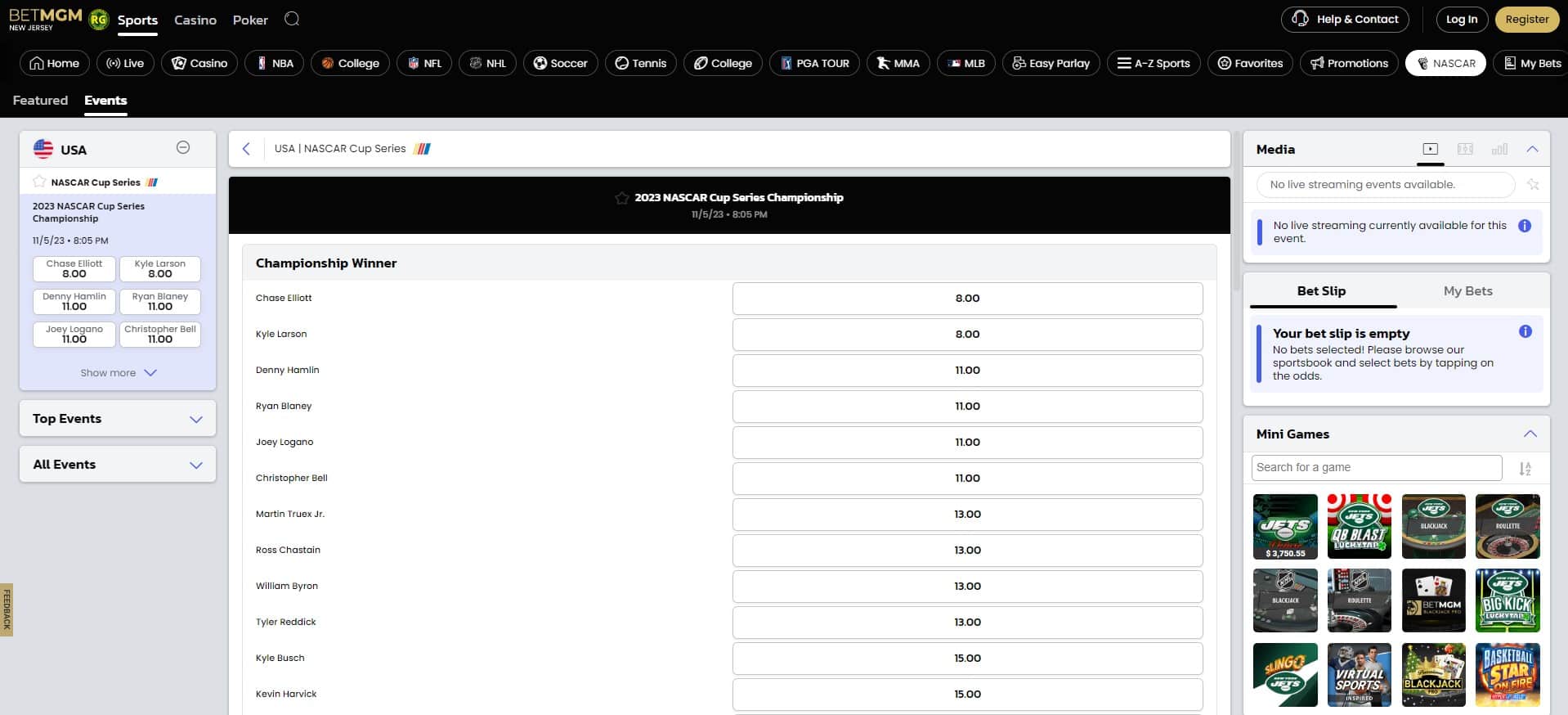Collapse the Mini Games panel chevron

(1530, 434)
